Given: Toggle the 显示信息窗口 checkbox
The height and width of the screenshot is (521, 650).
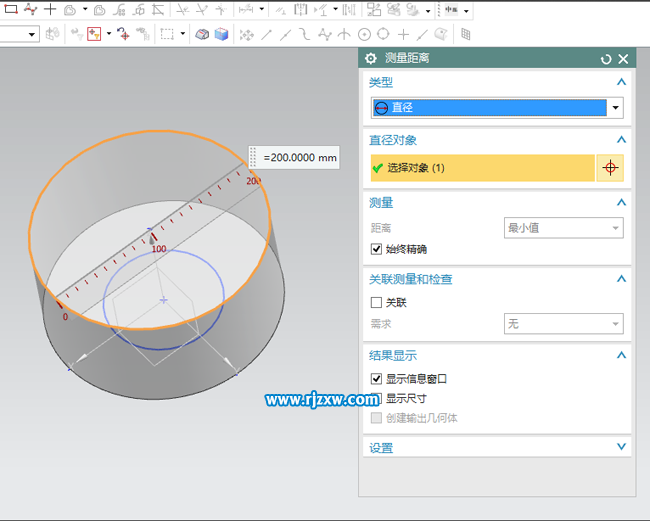Looking at the screenshot, I should [x=377, y=379].
